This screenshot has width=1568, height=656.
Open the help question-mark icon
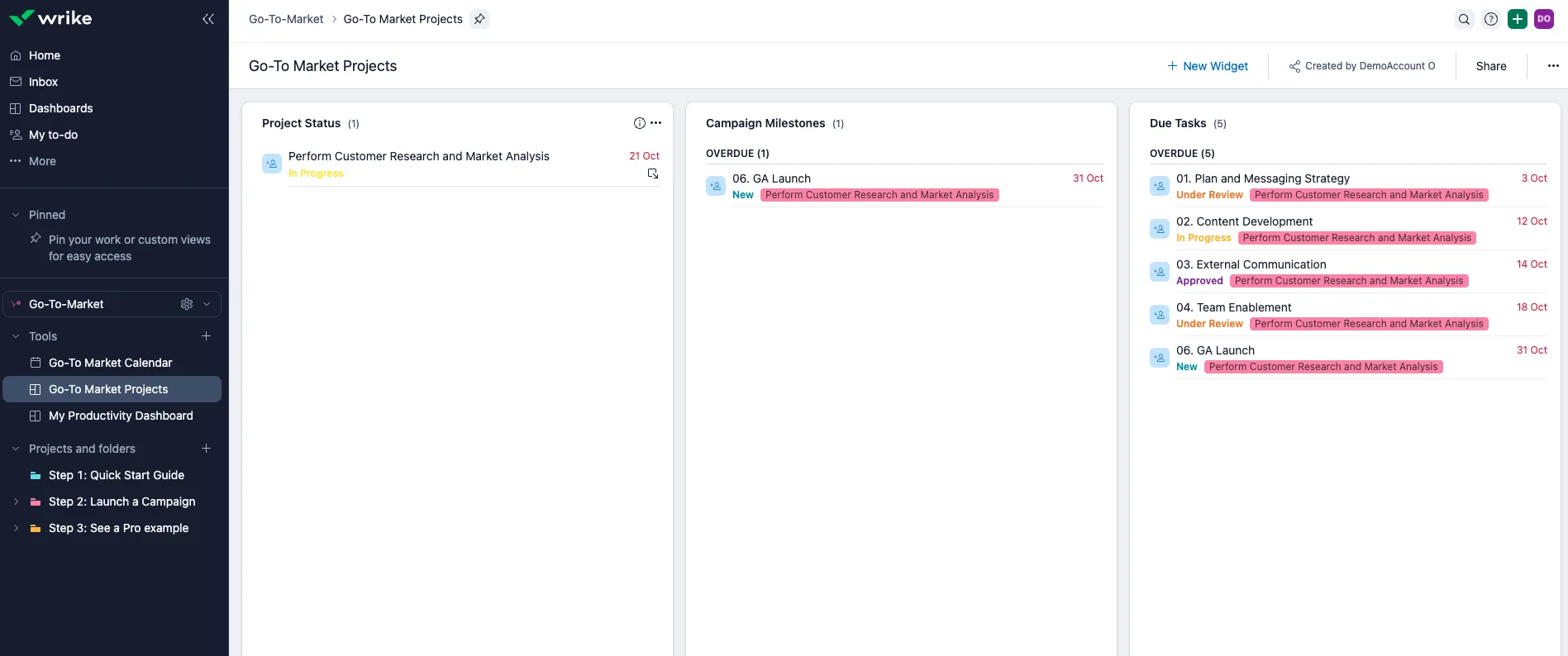1491,19
